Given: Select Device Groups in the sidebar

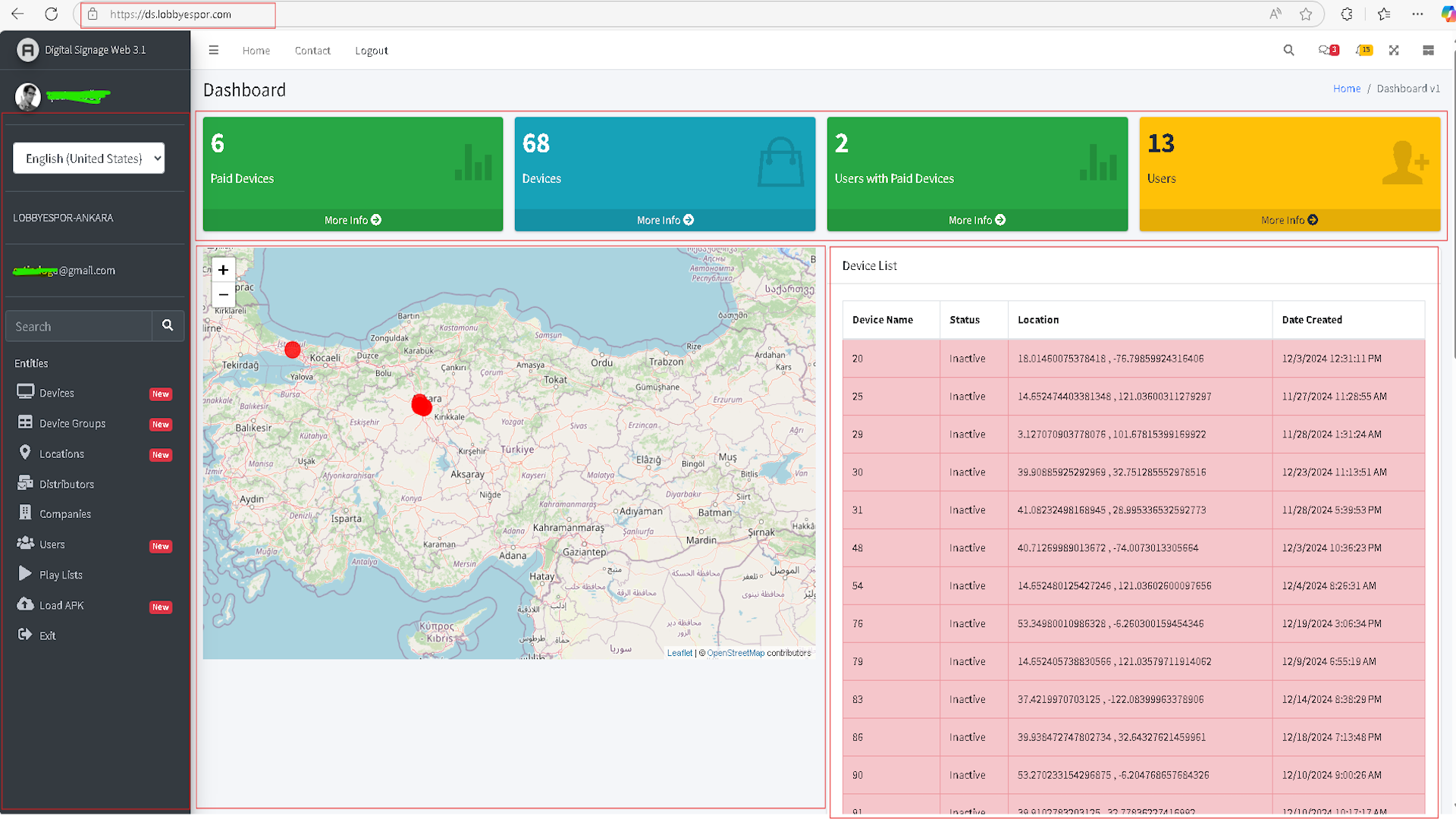Looking at the screenshot, I should [x=71, y=423].
